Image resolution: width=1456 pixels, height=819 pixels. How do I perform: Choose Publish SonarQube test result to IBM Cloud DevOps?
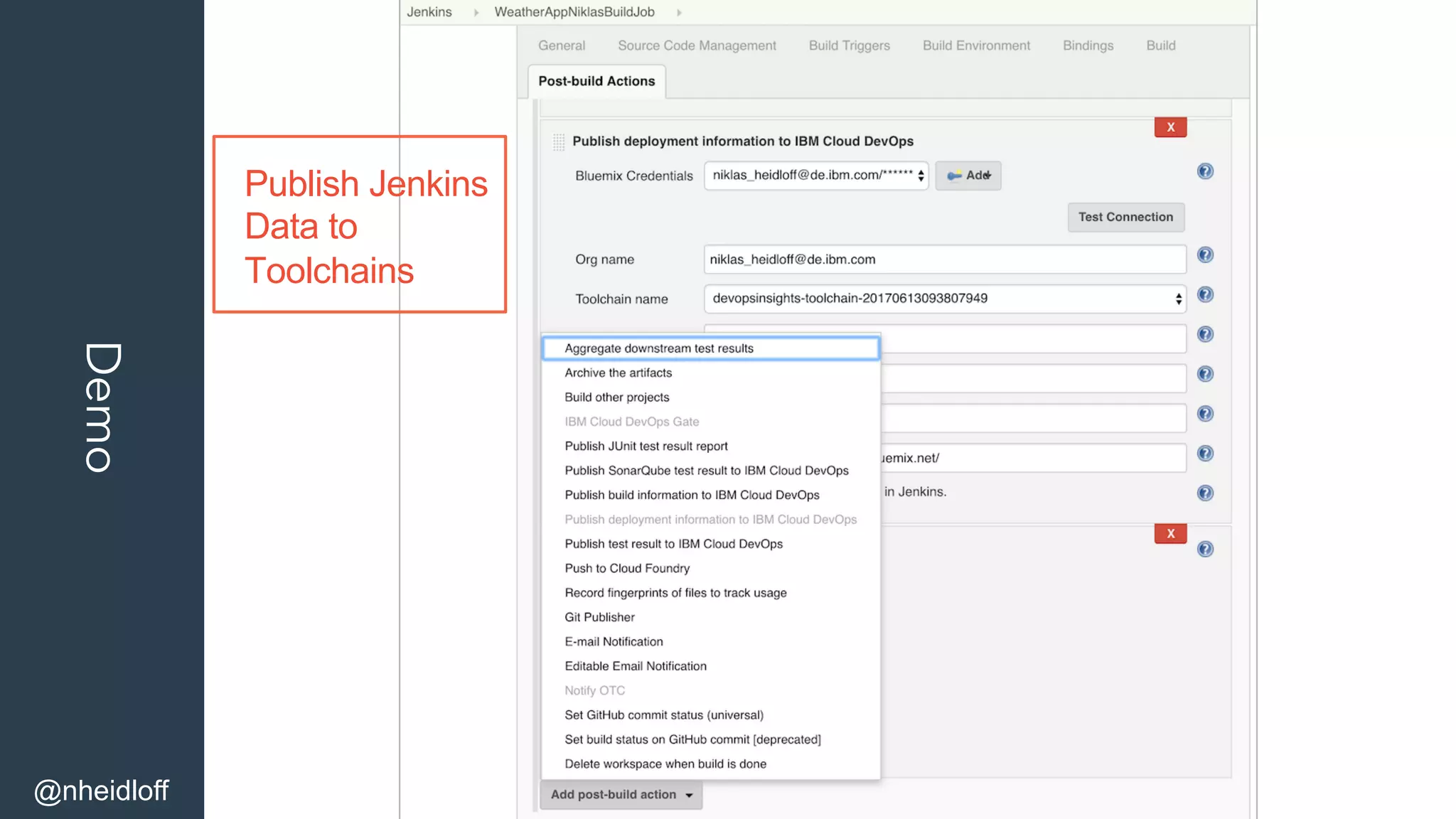[x=711, y=471]
